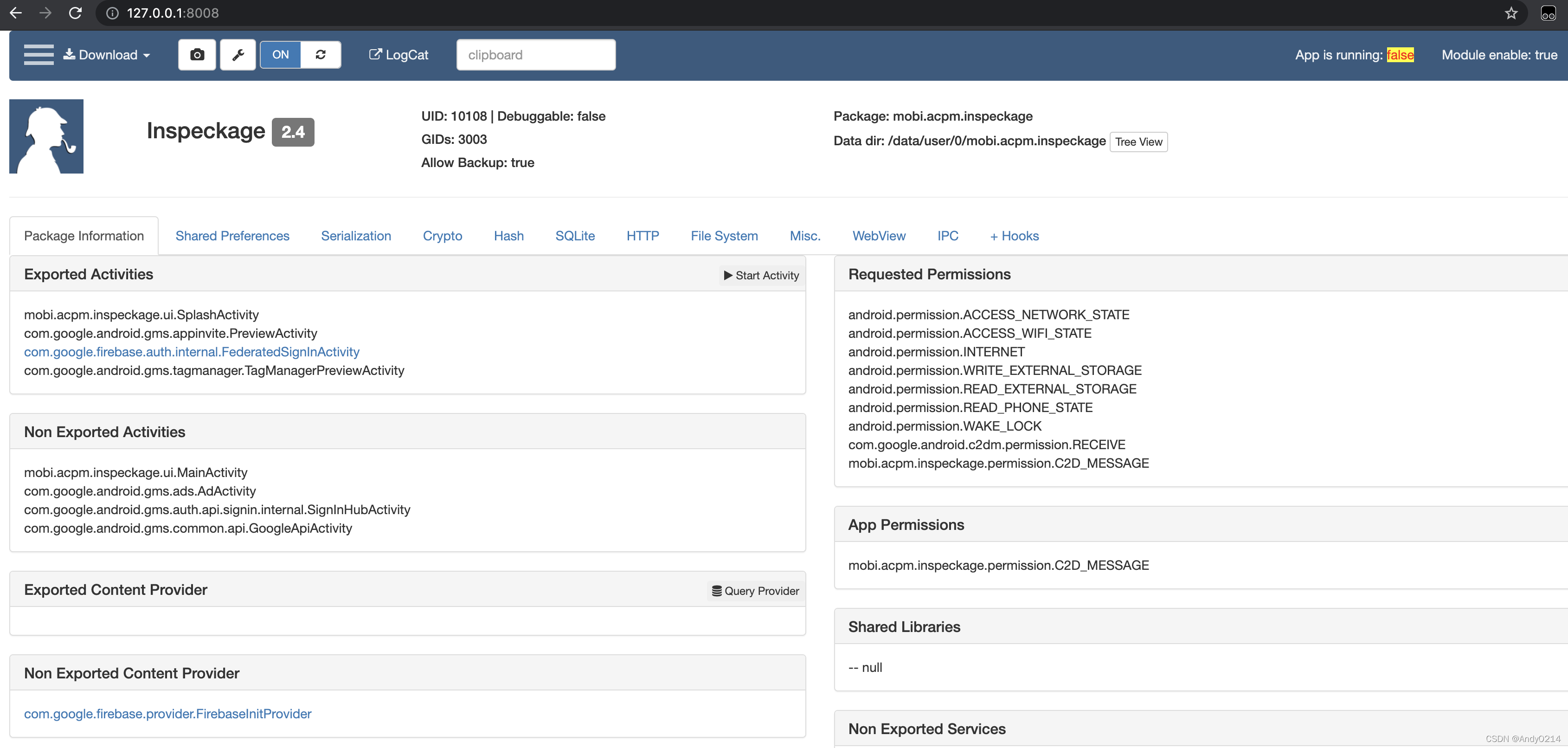Click the site info icon in address bar

[x=112, y=13]
